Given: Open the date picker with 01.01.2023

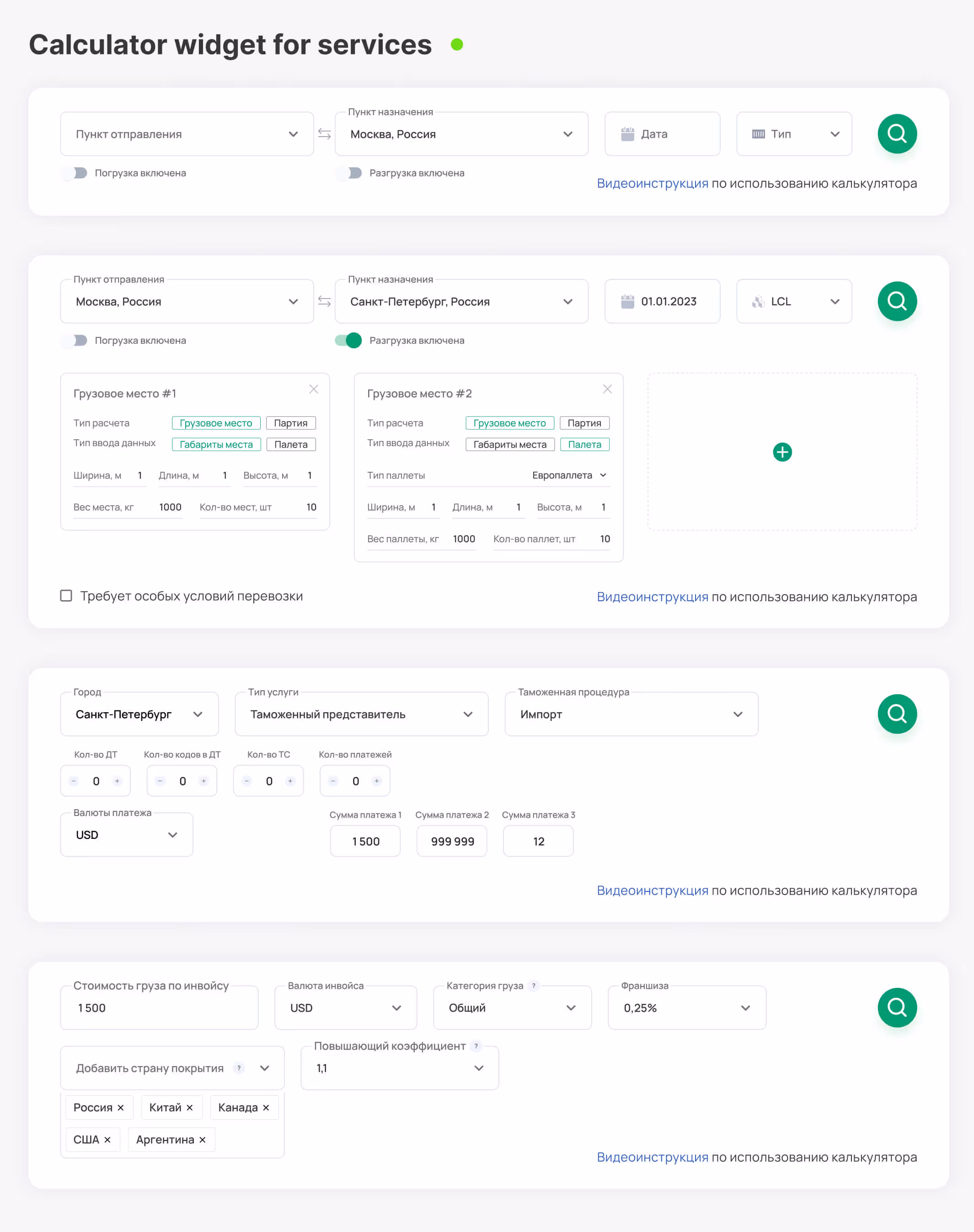Looking at the screenshot, I should coord(662,301).
